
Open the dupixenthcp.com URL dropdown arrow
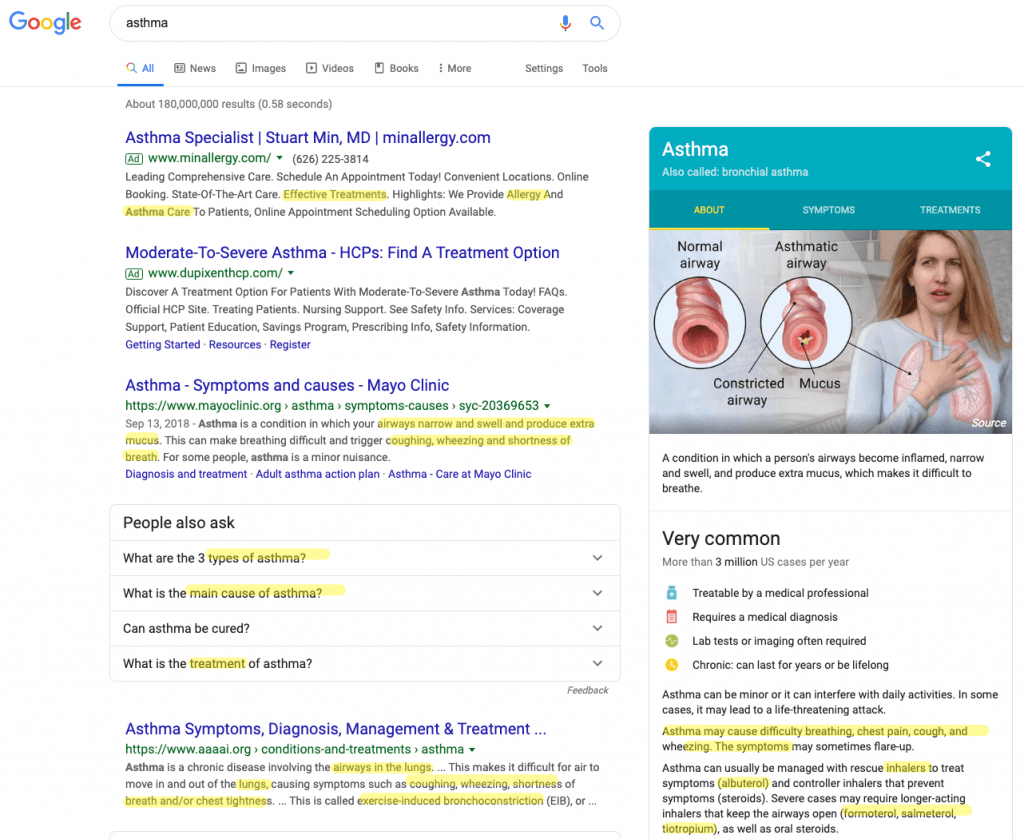point(291,273)
